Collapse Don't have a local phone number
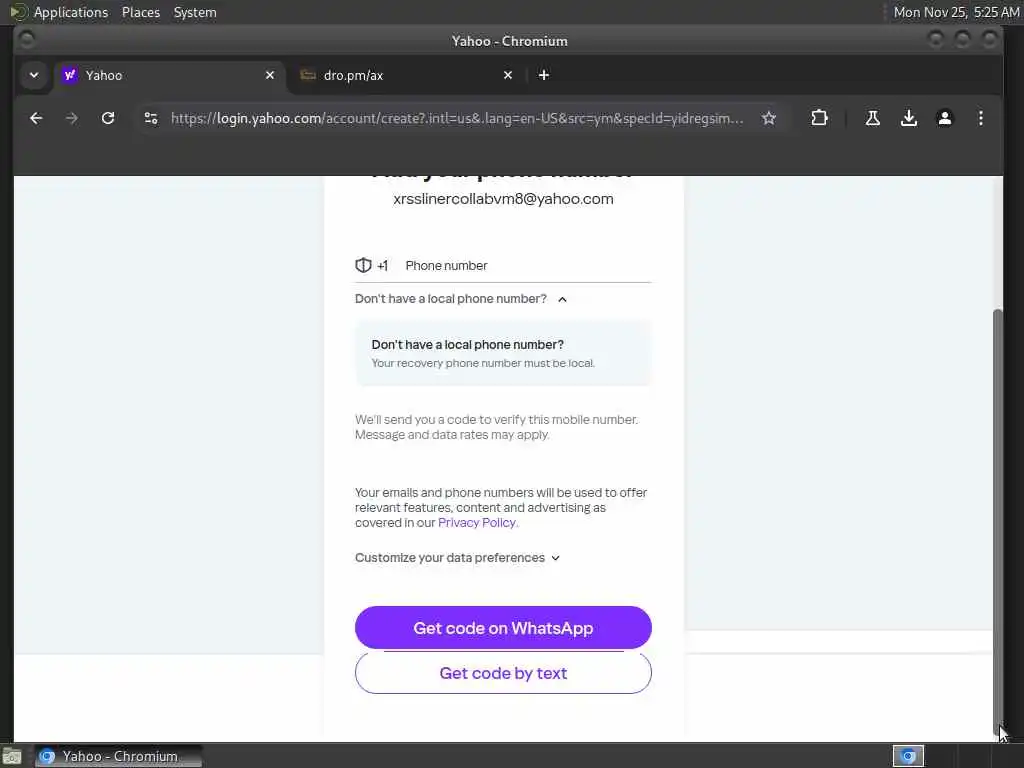The width and height of the screenshot is (1024, 768). point(460,299)
